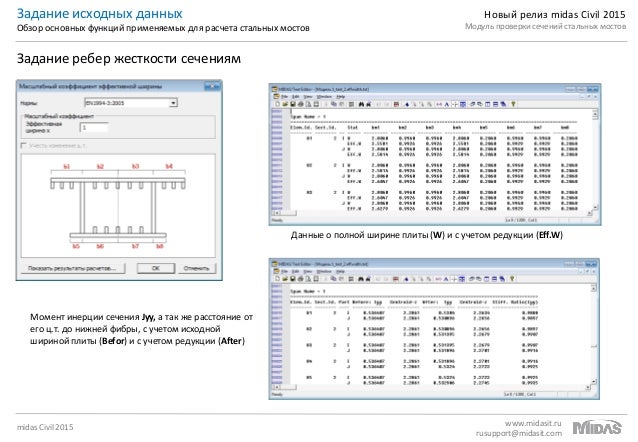This screenshot has height=442, width=638.
Task: Click Print Preview icon in Eff.W editor toolbar
Action: click(x=308, y=104)
